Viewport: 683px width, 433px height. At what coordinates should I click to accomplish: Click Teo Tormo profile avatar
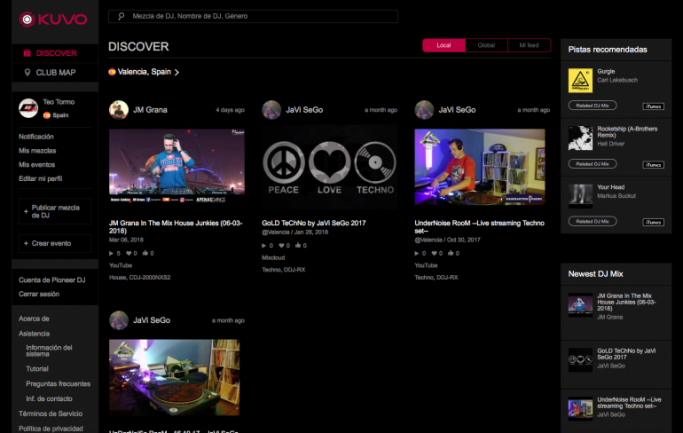tap(27, 108)
